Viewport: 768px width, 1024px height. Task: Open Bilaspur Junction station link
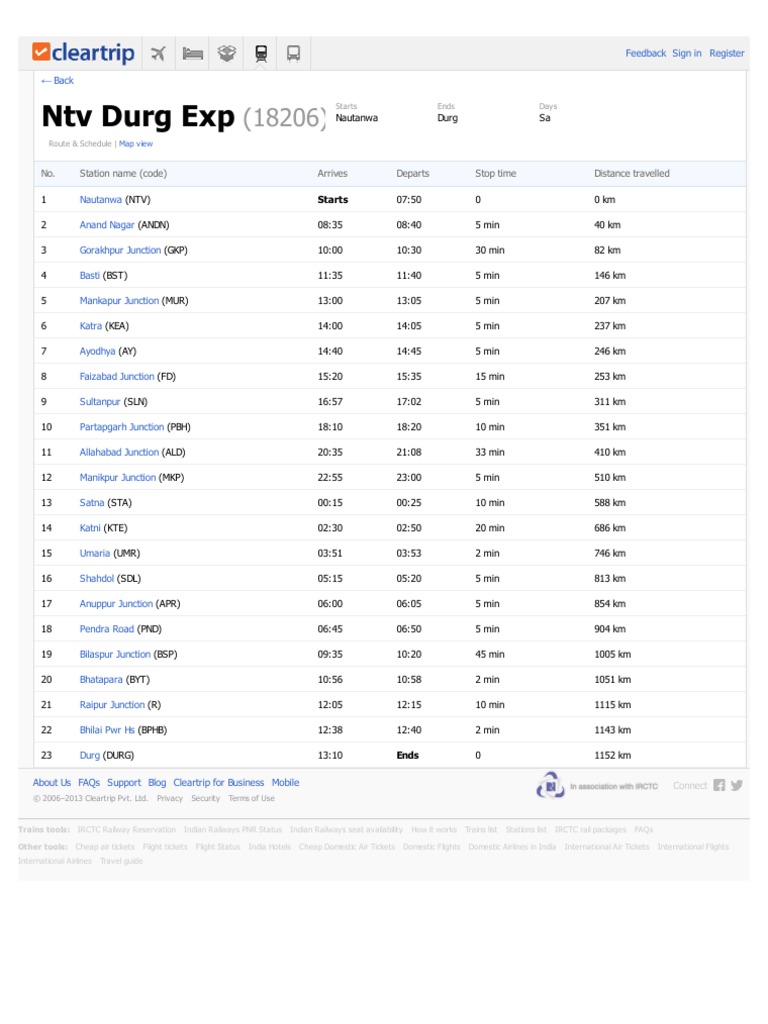coord(115,654)
